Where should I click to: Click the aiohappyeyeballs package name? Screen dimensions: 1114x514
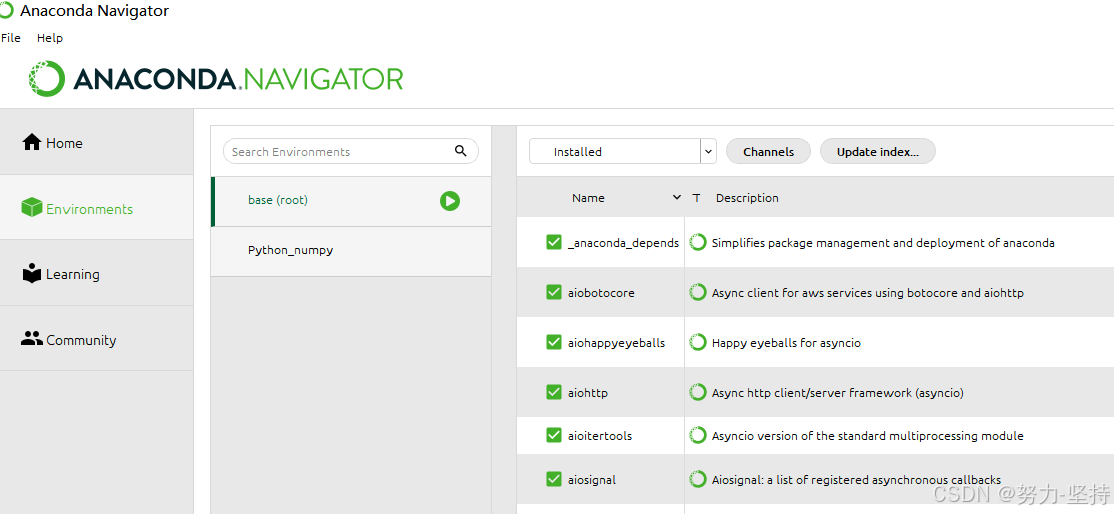(x=617, y=343)
